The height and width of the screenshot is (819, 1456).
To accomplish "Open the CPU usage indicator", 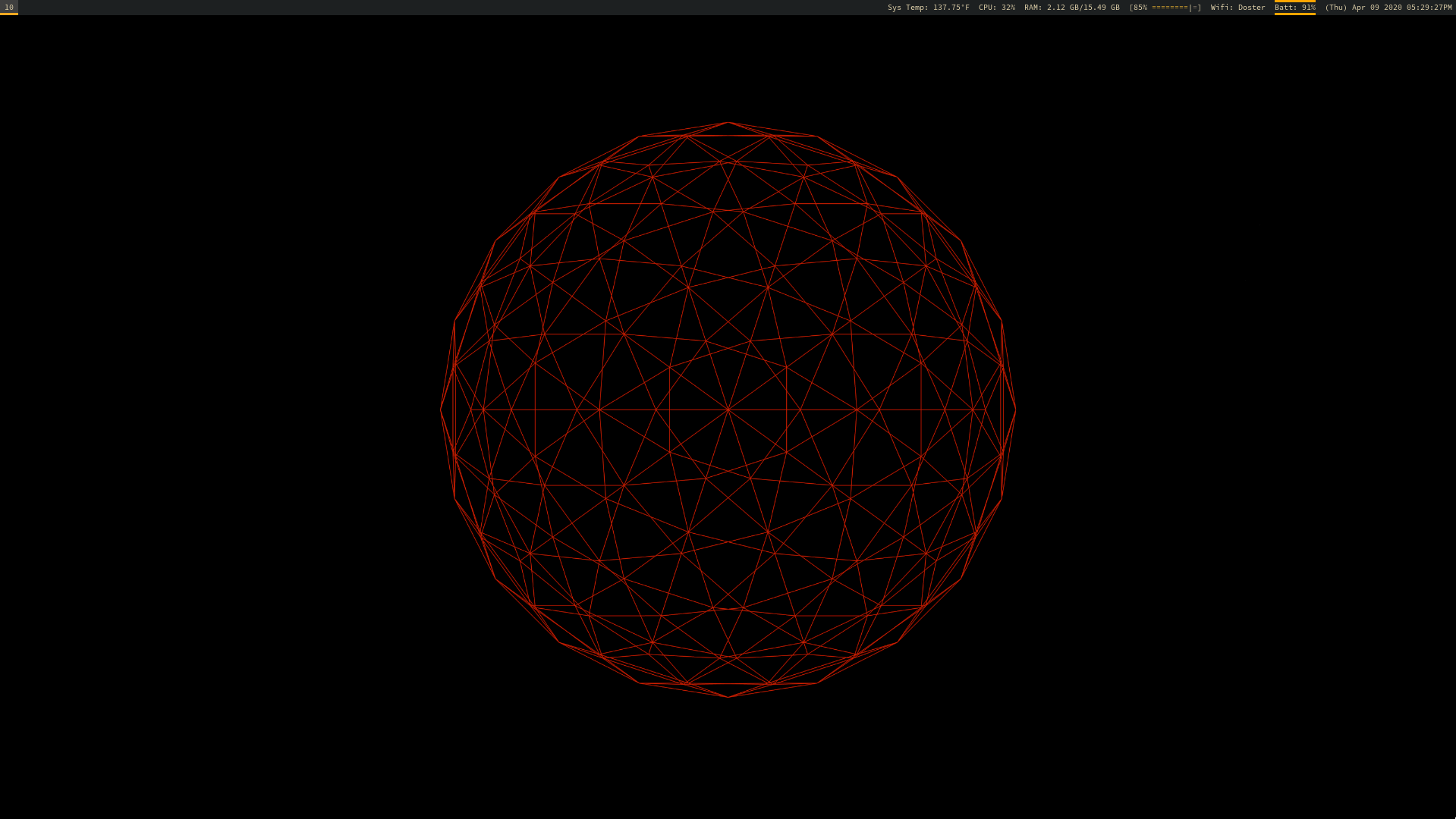I will (996, 8).
